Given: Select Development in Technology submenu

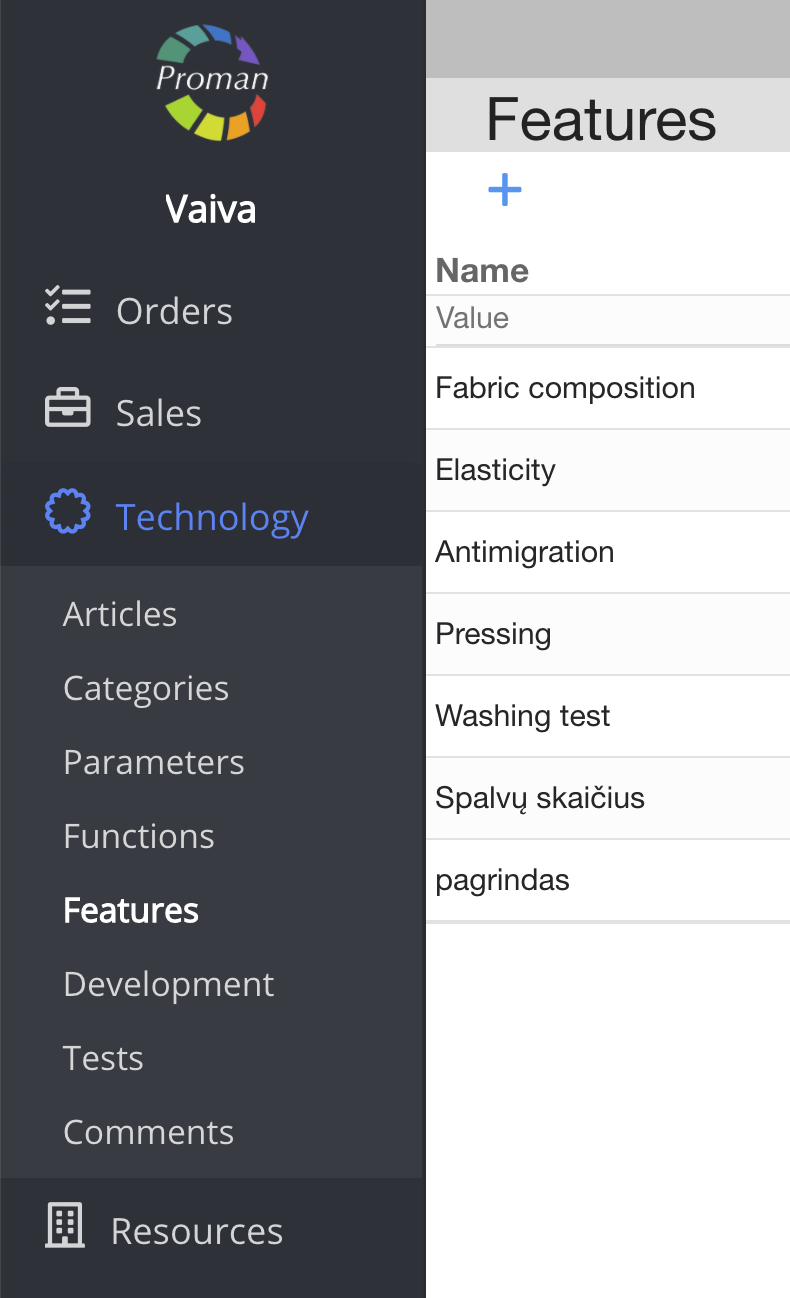Looking at the screenshot, I should [x=169, y=984].
